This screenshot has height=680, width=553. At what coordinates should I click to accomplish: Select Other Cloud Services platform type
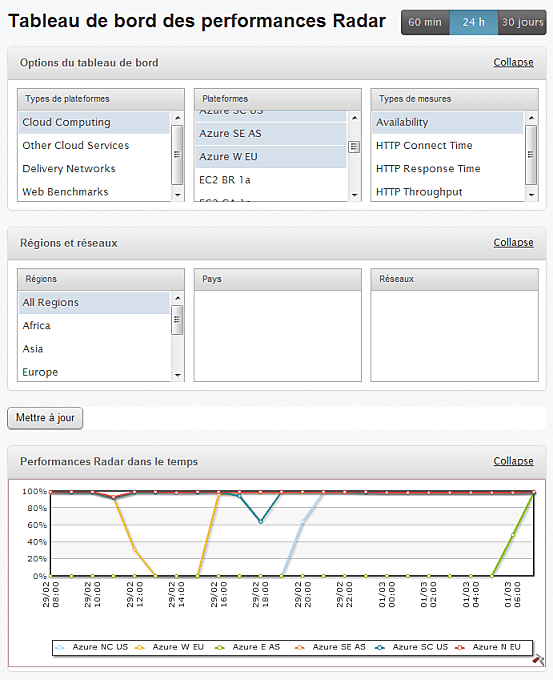pyautogui.click(x=94, y=145)
